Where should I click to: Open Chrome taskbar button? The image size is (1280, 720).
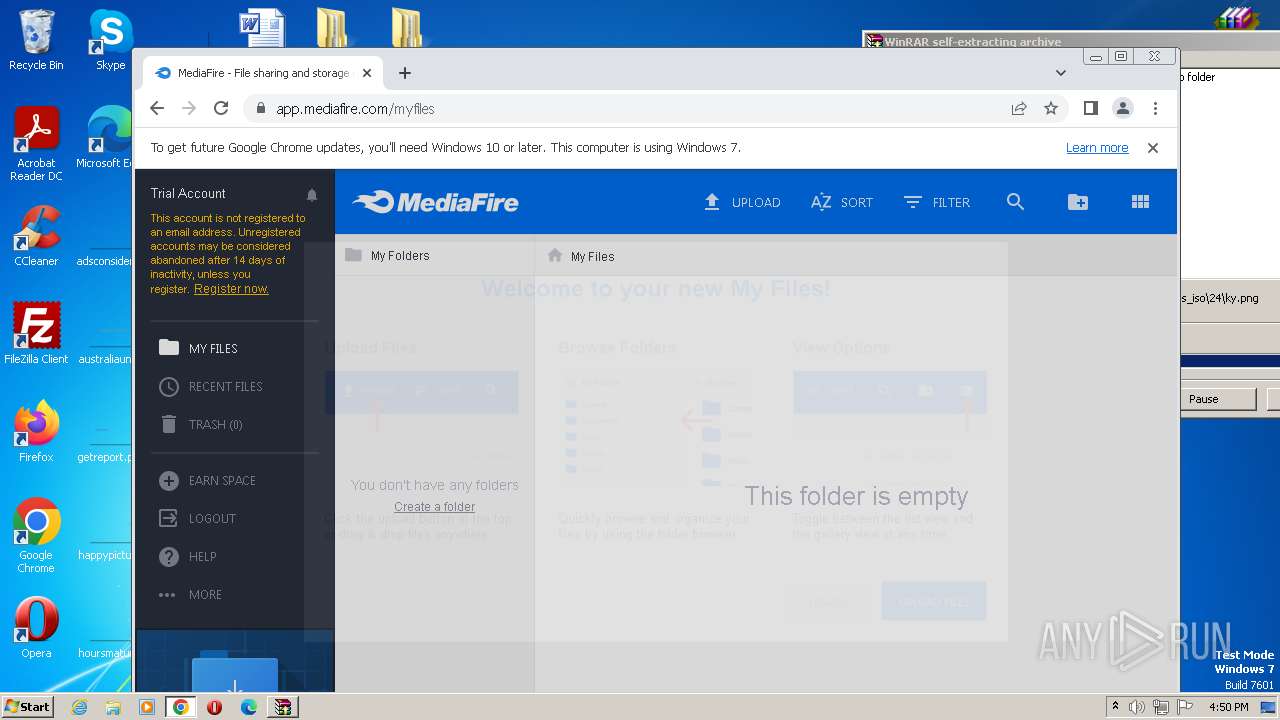coord(181,707)
